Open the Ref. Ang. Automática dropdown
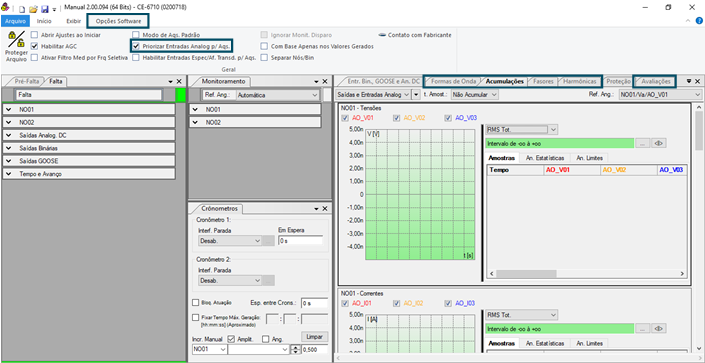705x363 pixels. pyautogui.click(x=277, y=95)
